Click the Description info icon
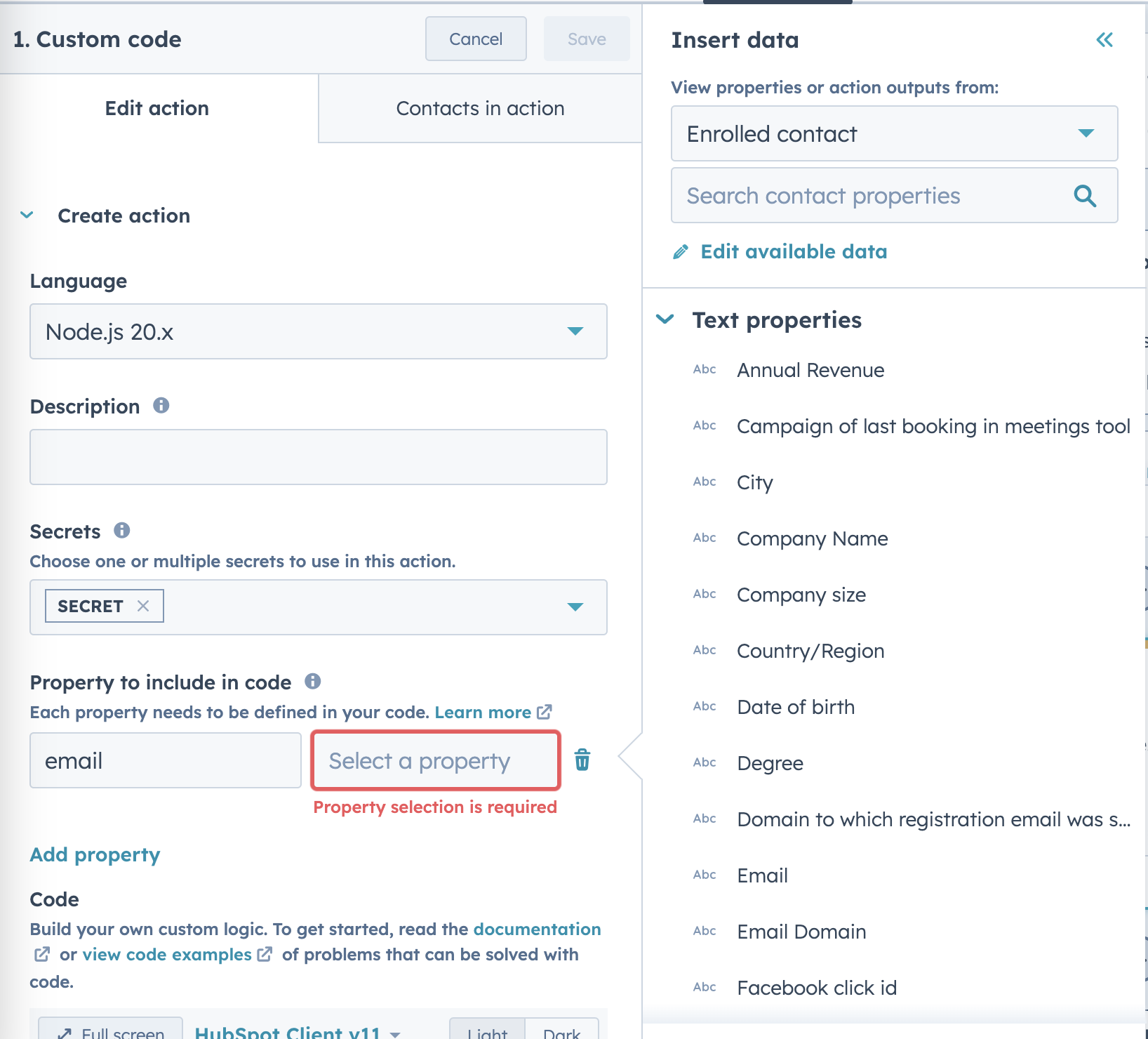1148x1039 pixels. pos(161,406)
